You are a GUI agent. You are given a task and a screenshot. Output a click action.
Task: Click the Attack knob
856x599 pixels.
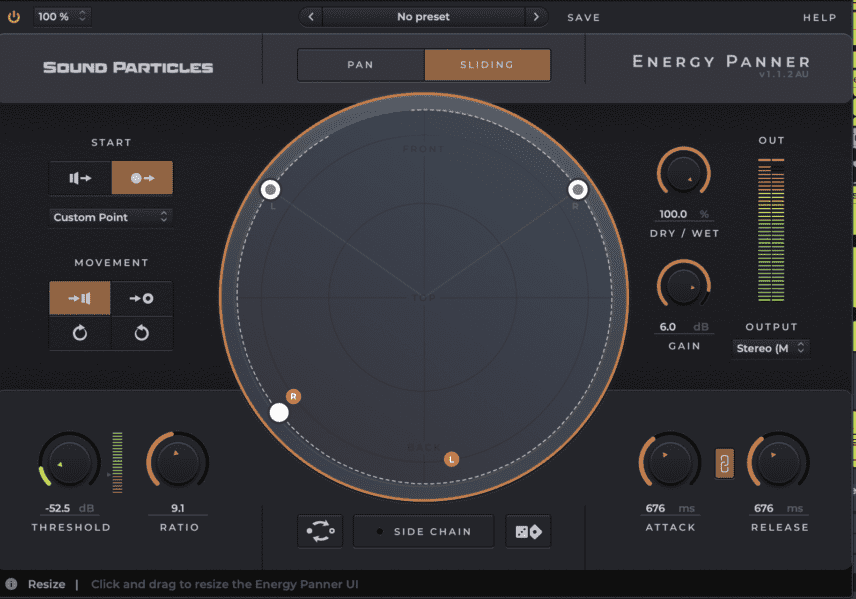[669, 462]
